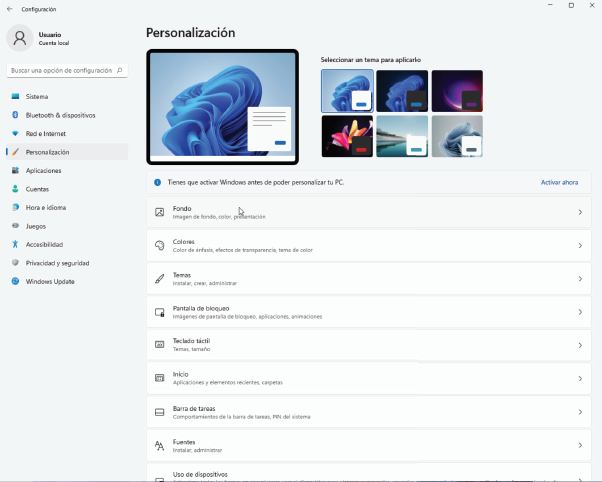Open Privacidad y seguridad label

(x=57, y=263)
